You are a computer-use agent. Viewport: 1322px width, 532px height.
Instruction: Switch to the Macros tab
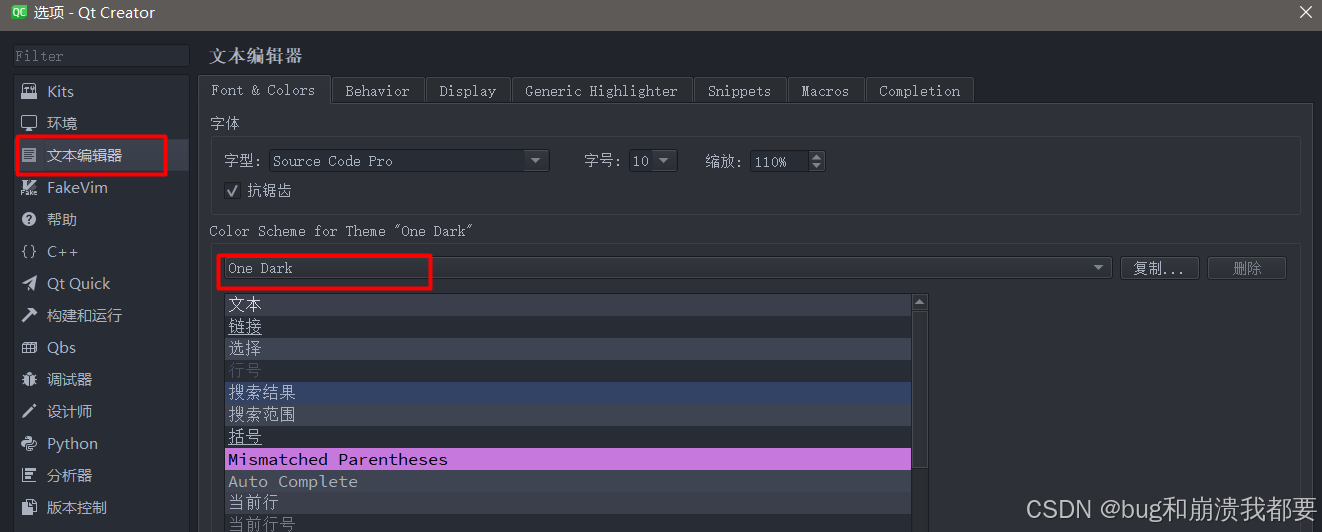pos(825,91)
